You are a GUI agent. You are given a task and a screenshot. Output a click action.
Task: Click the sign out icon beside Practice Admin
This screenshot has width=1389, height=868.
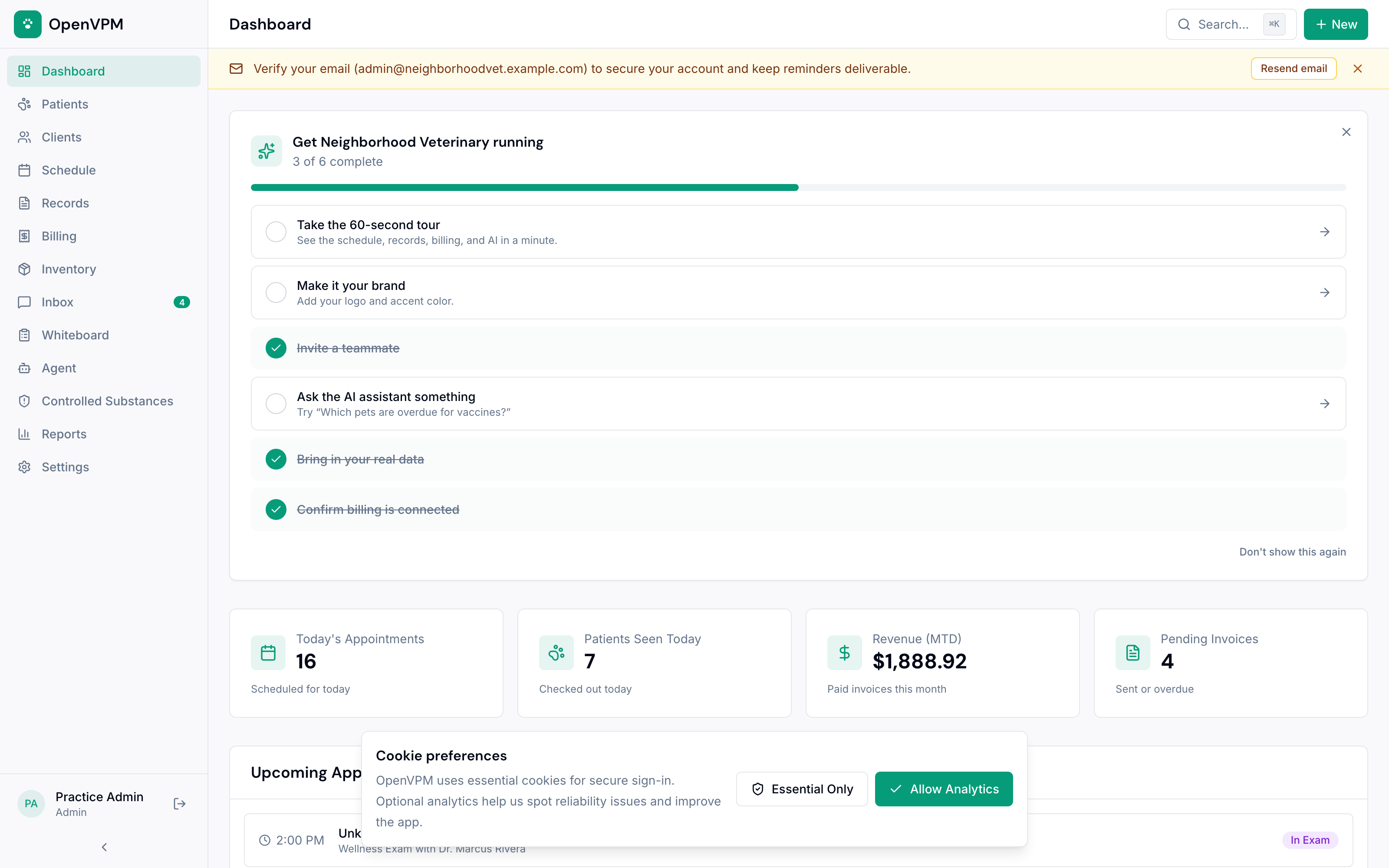[x=180, y=804]
